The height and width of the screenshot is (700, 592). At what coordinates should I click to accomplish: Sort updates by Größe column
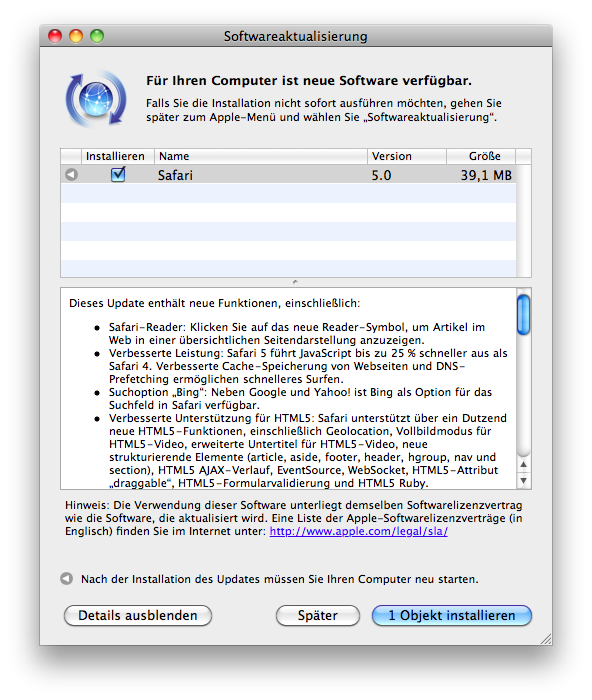481,156
